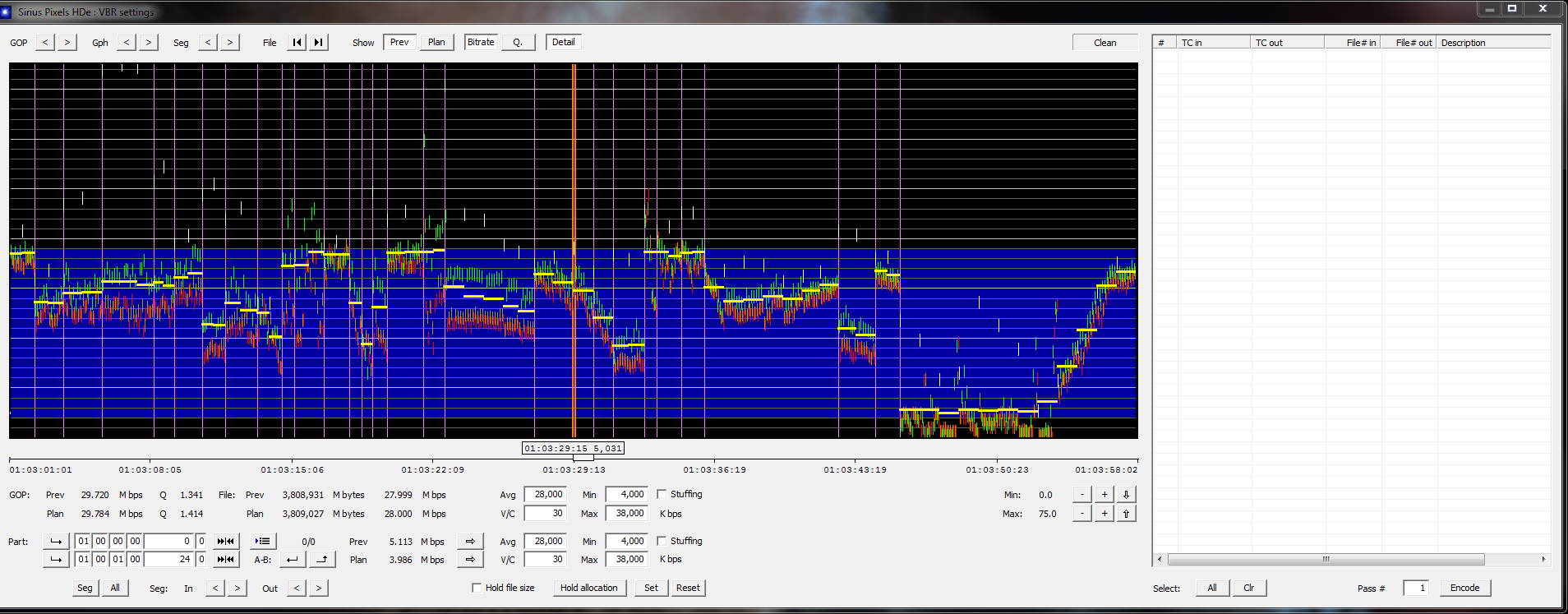Toggle the Detail view button

pyautogui.click(x=564, y=43)
